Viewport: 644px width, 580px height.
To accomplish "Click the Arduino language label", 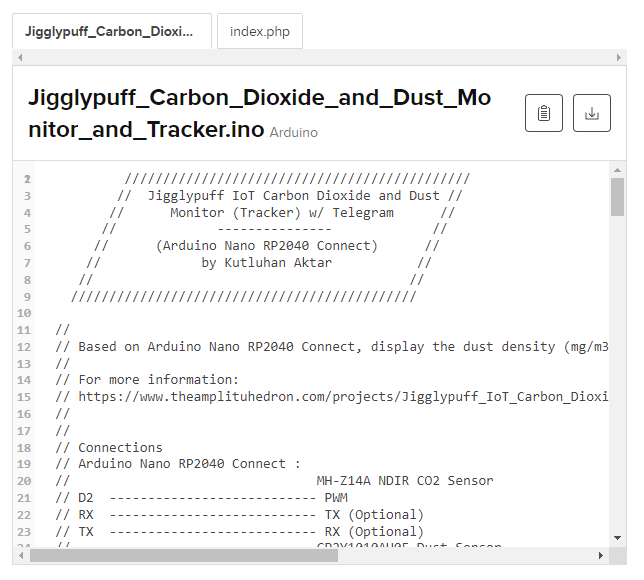I will (x=294, y=132).
